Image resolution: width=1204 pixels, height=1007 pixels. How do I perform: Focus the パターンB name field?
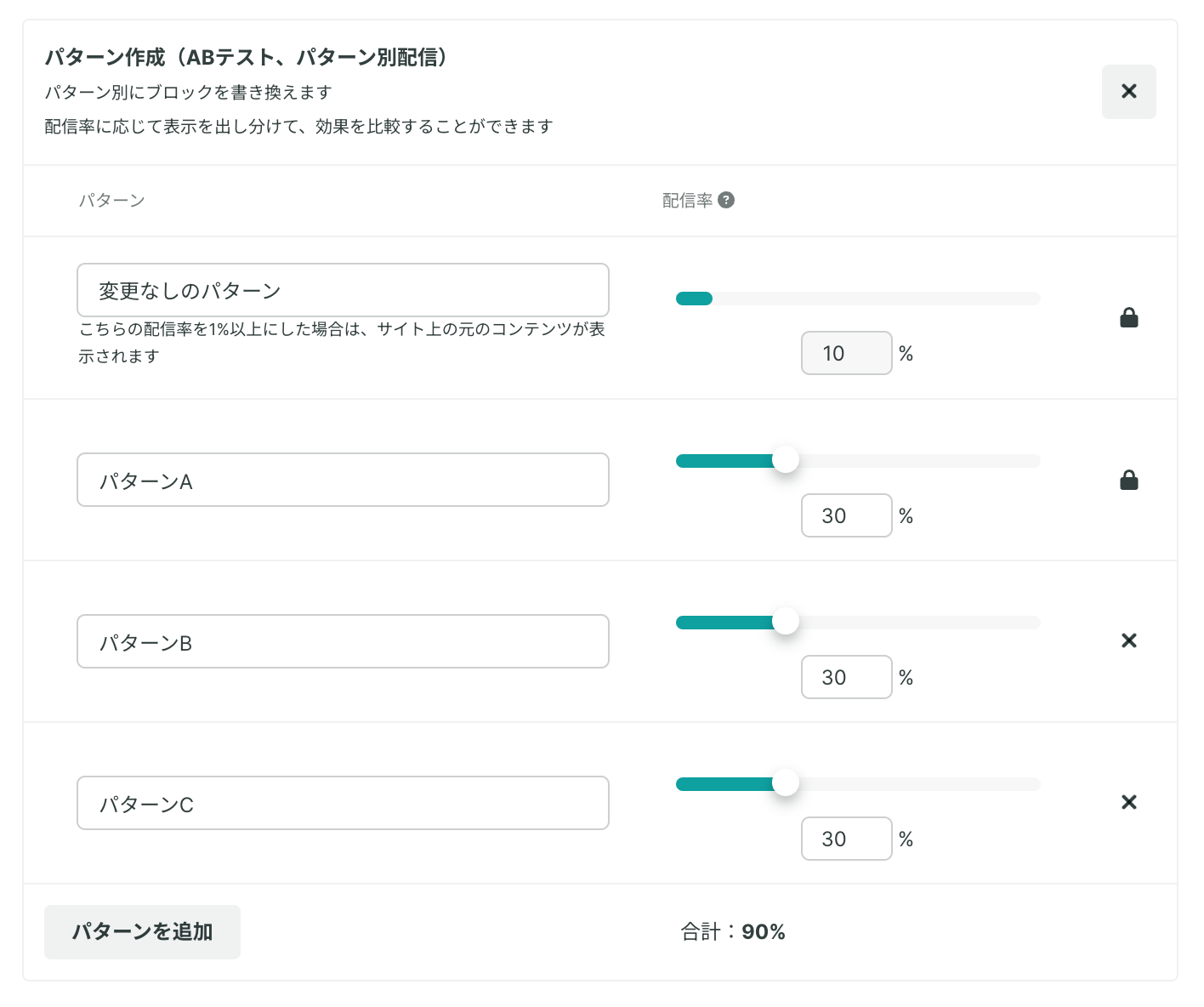[343, 641]
